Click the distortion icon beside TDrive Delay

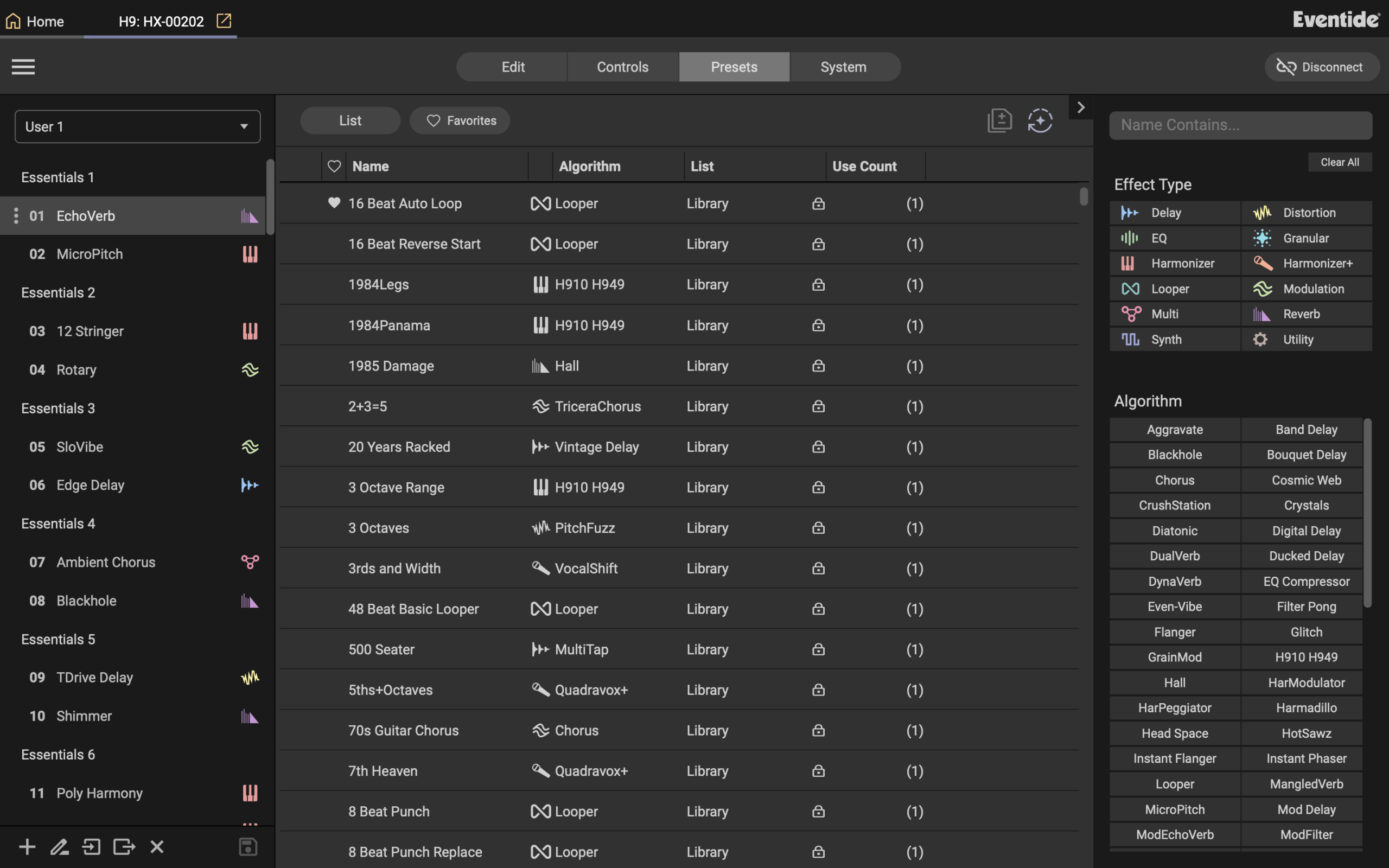(250, 678)
